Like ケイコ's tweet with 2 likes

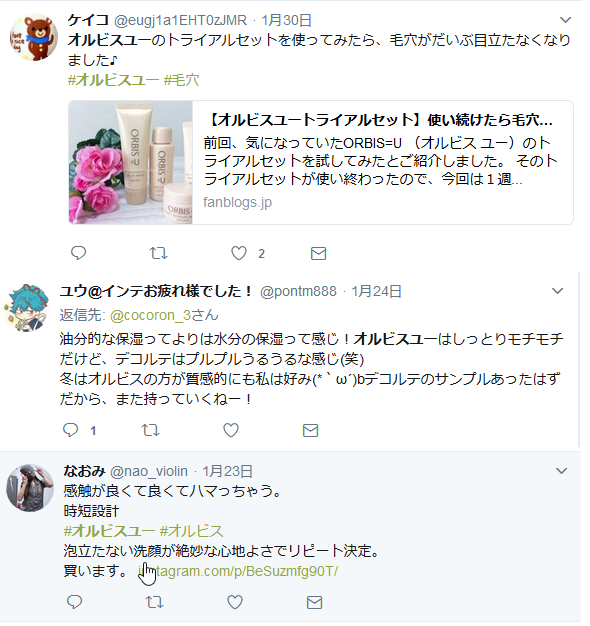coord(239,253)
